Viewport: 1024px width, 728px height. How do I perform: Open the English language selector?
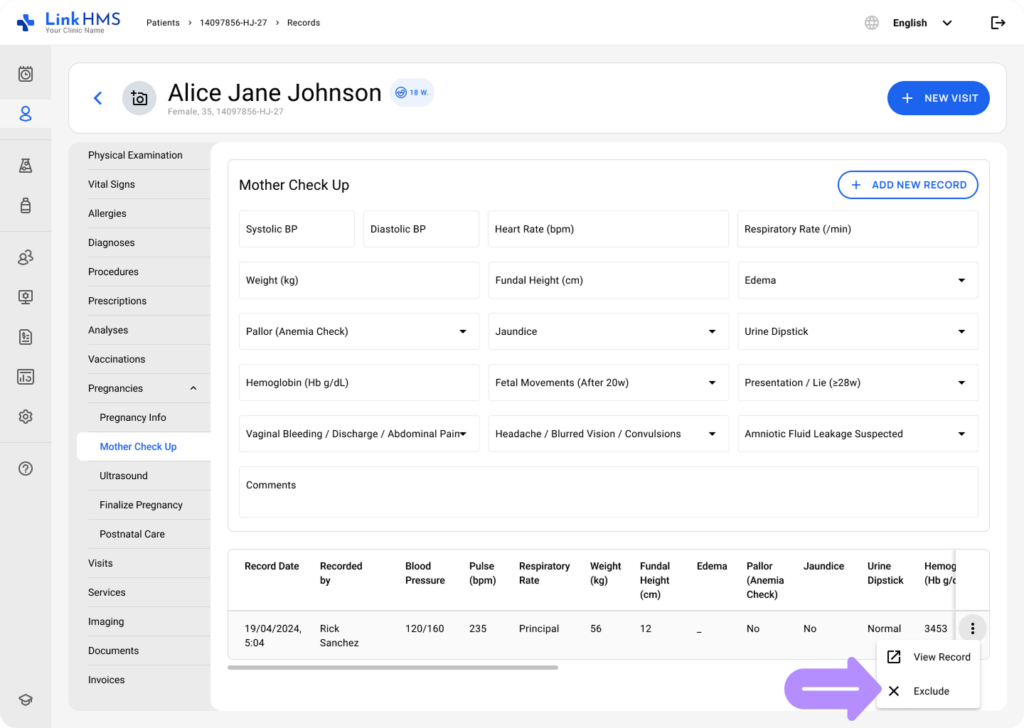[920, 23]
